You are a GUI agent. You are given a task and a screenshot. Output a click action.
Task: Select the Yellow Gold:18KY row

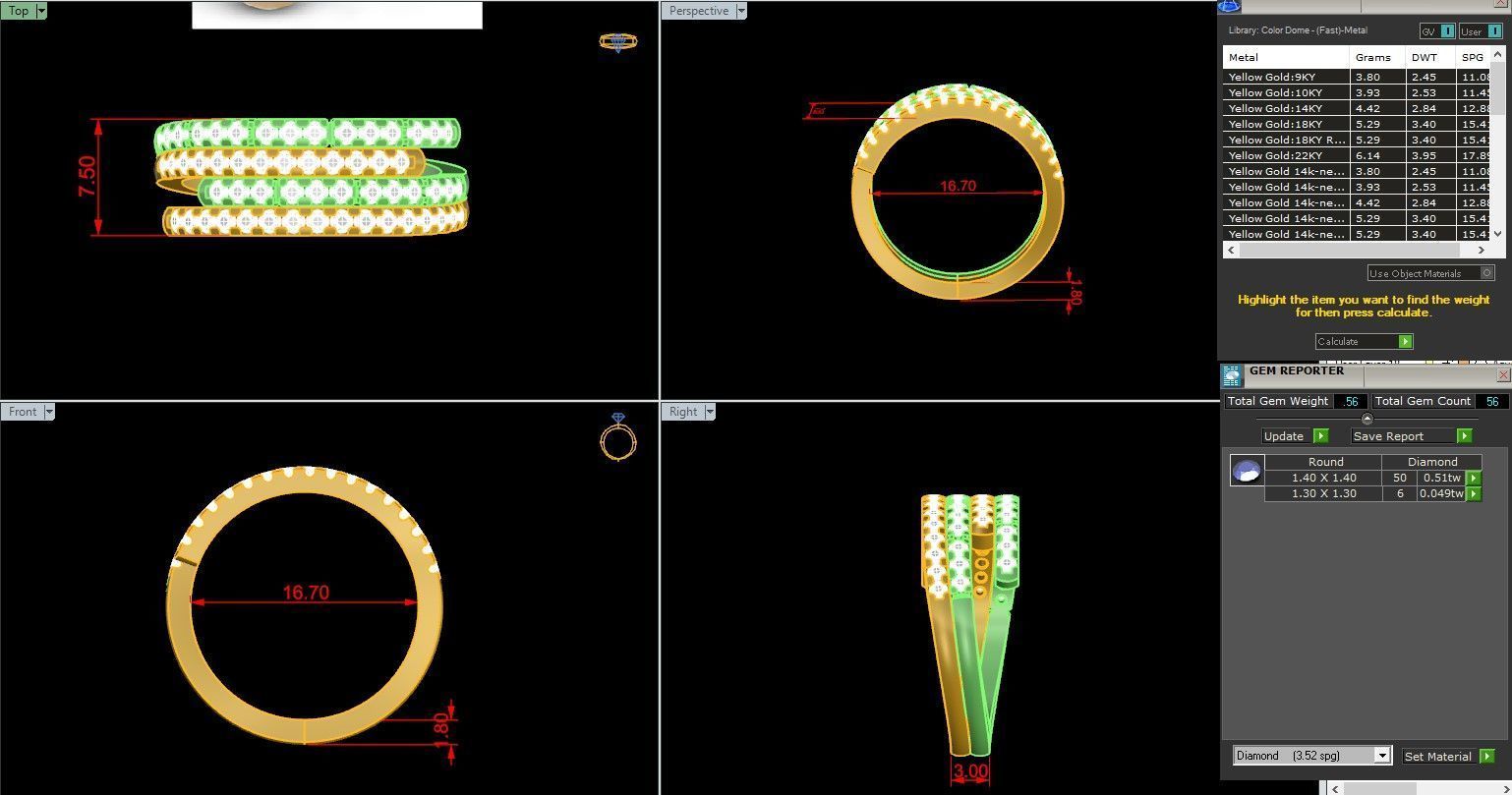pyautogui.click(x=1357, y=124)
